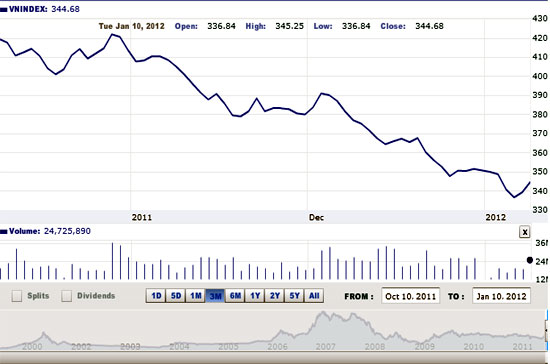Enable the Dividends checkbox
Viewport: 550px width, 364px height.
[x=66, y=296]
